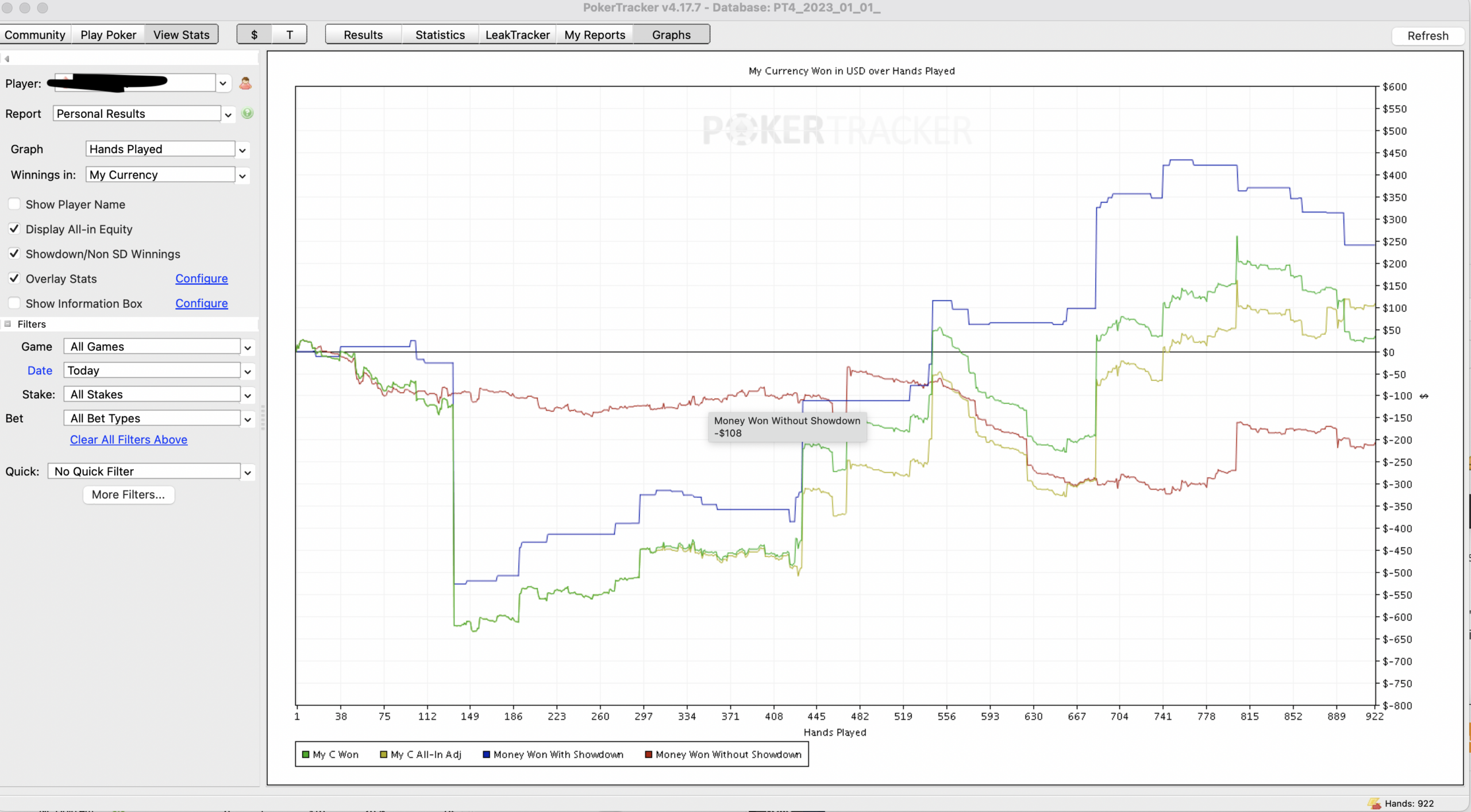Viewport: 1471px width, 812px height.
Task: Open the Bet types dropdown
Action: click(248, 419)
